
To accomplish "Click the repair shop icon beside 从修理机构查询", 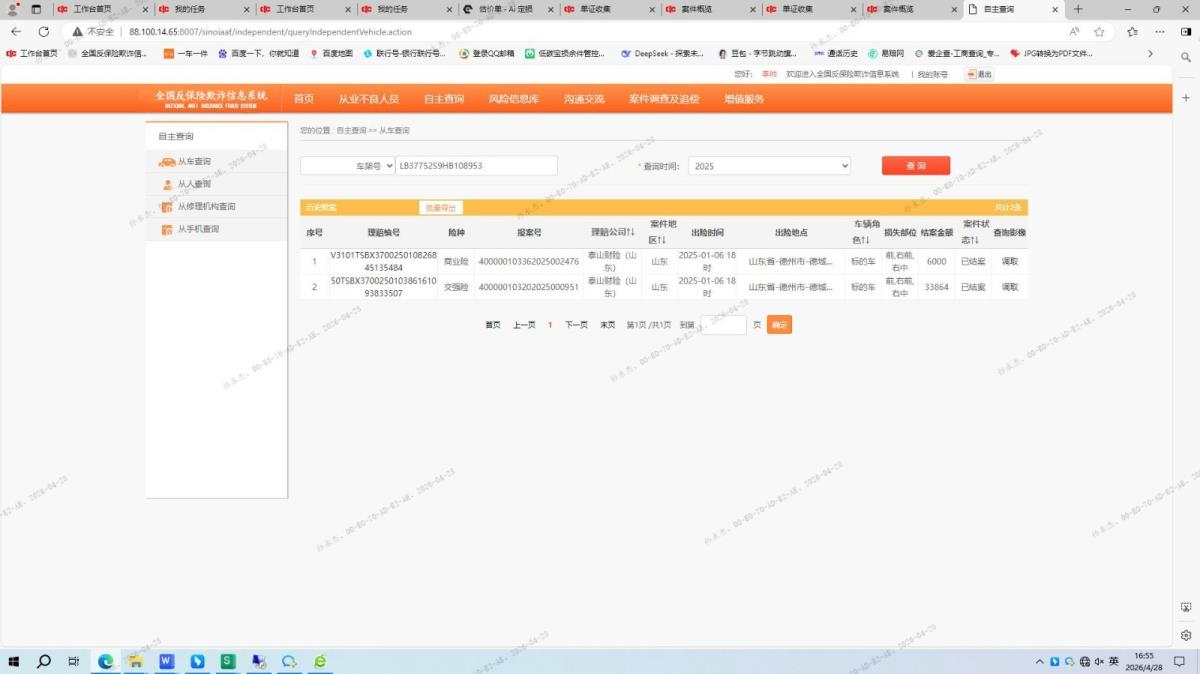I will point(167,207).
